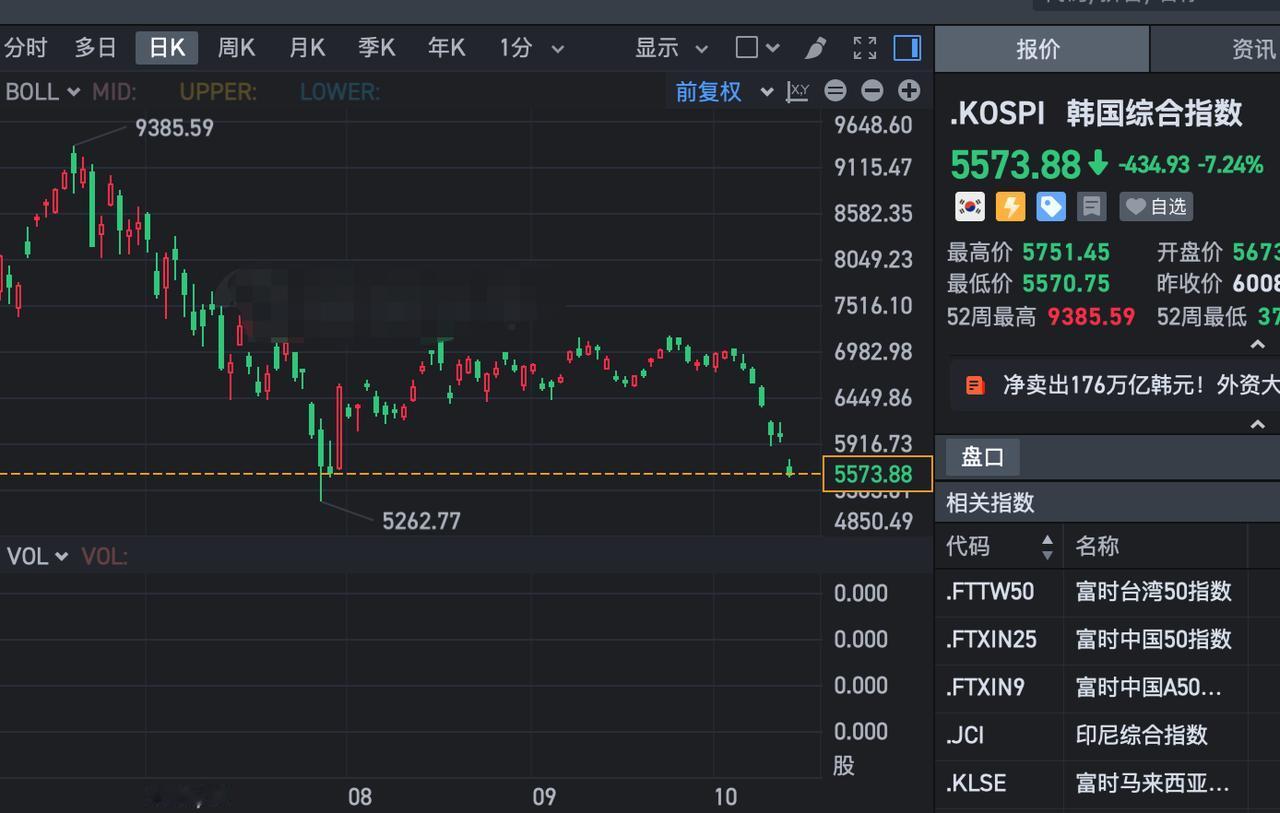The width and height of the screenshot is (1280, 813).
Task: Click the 名称 column header
Action: tap(1097, 546)
